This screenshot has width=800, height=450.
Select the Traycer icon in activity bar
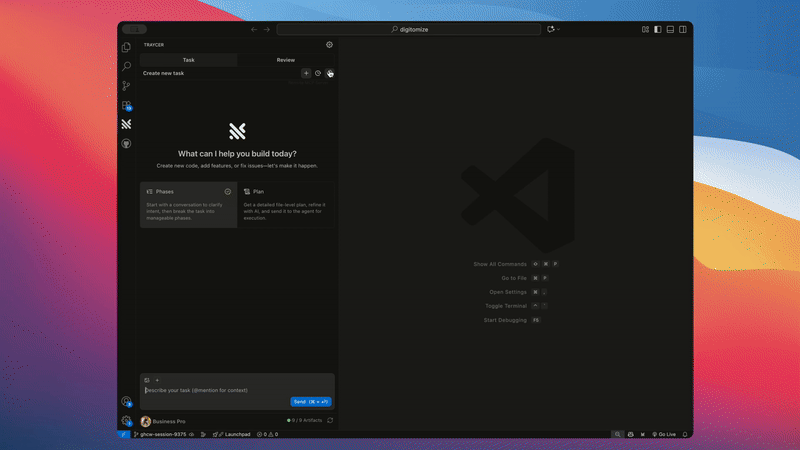(x=126, y=124)
